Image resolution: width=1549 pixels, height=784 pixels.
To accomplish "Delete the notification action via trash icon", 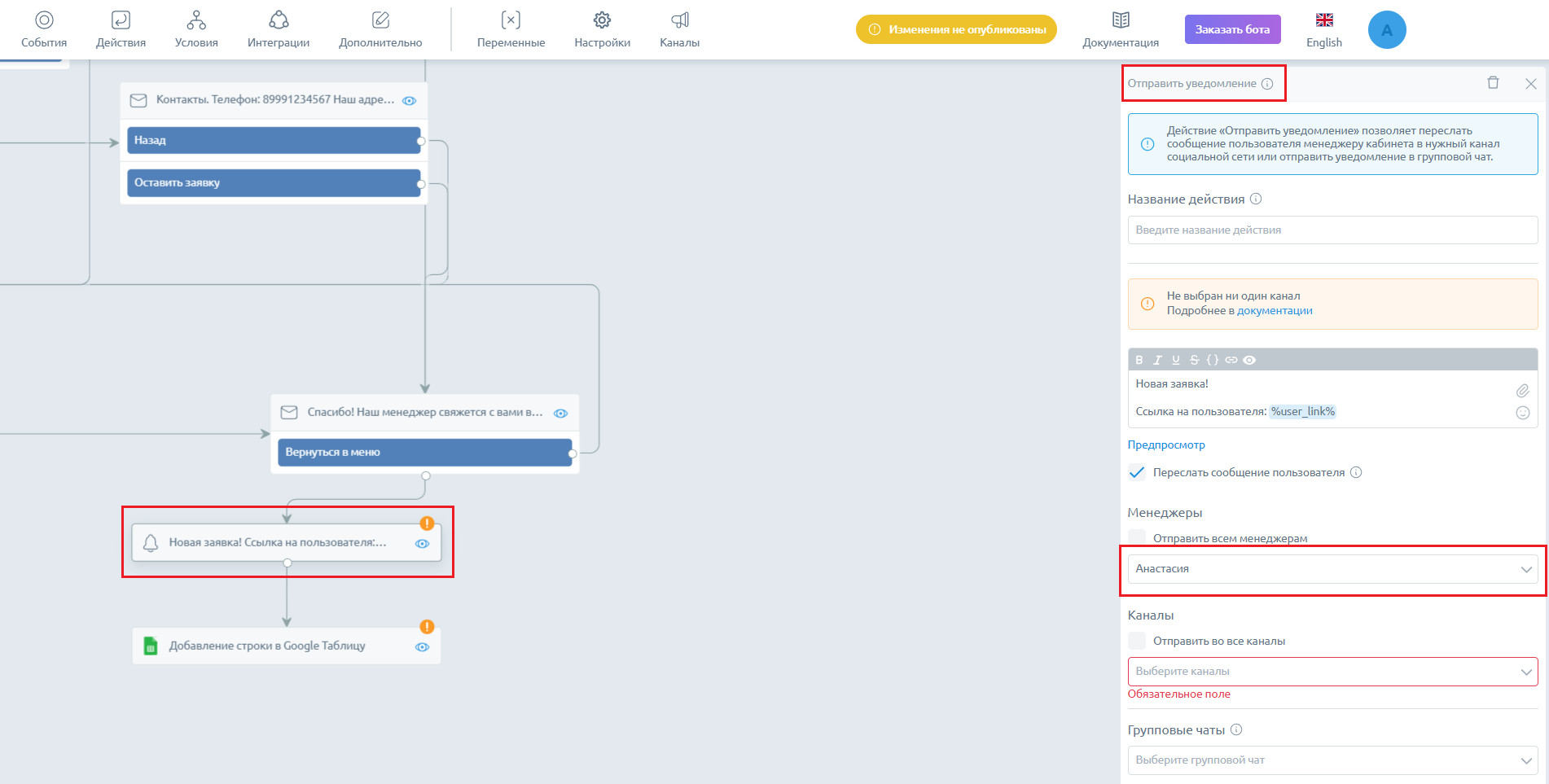I will click(1493, 82).
